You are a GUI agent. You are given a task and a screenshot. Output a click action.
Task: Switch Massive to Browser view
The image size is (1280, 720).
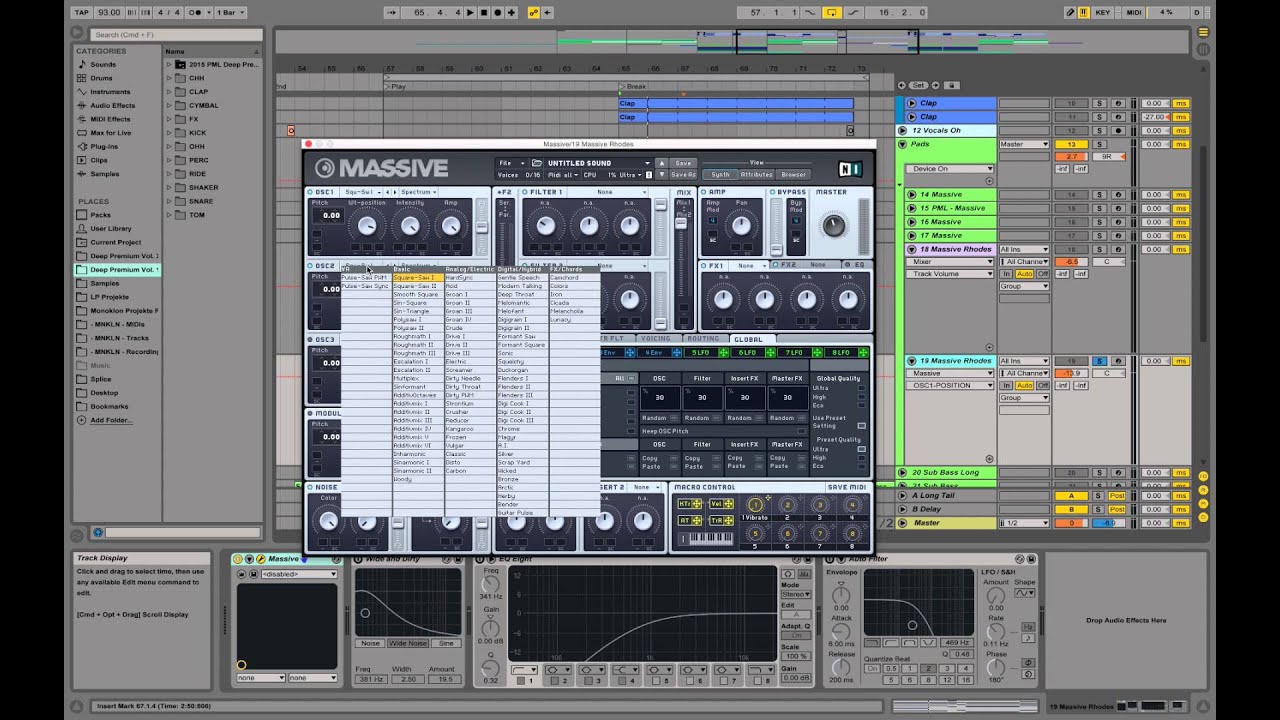click(x=793, y=175)
